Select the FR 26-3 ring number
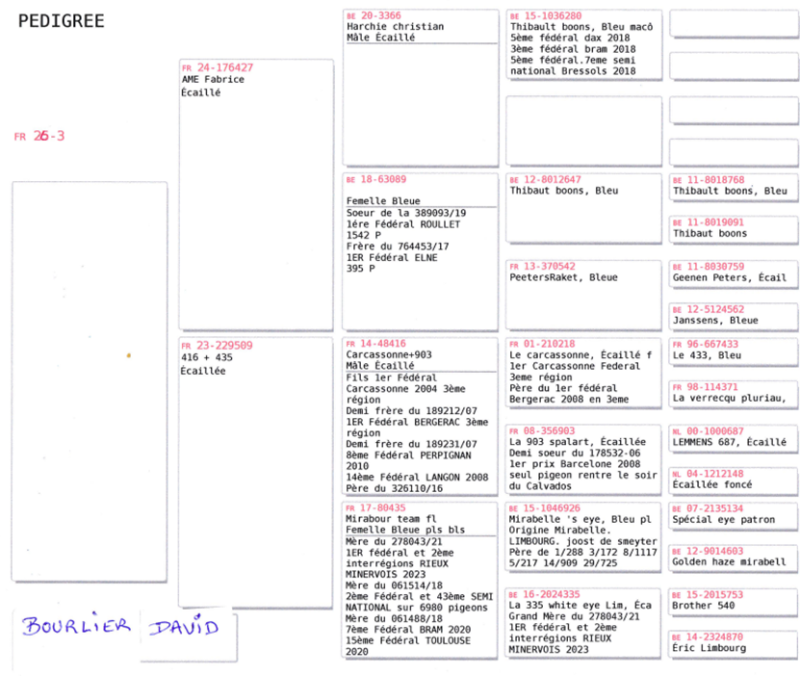This screenshot has height=676, width=800. [x=40, y=136]
